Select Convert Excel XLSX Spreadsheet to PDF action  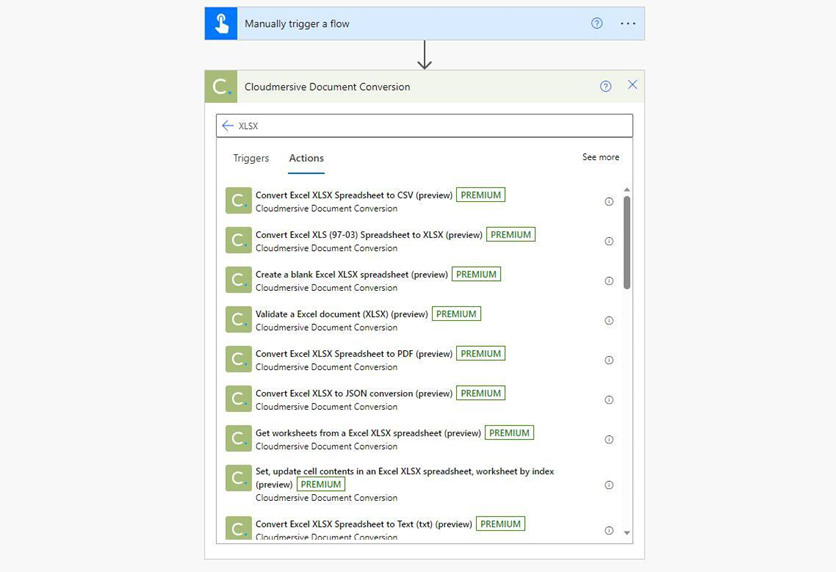419,359
